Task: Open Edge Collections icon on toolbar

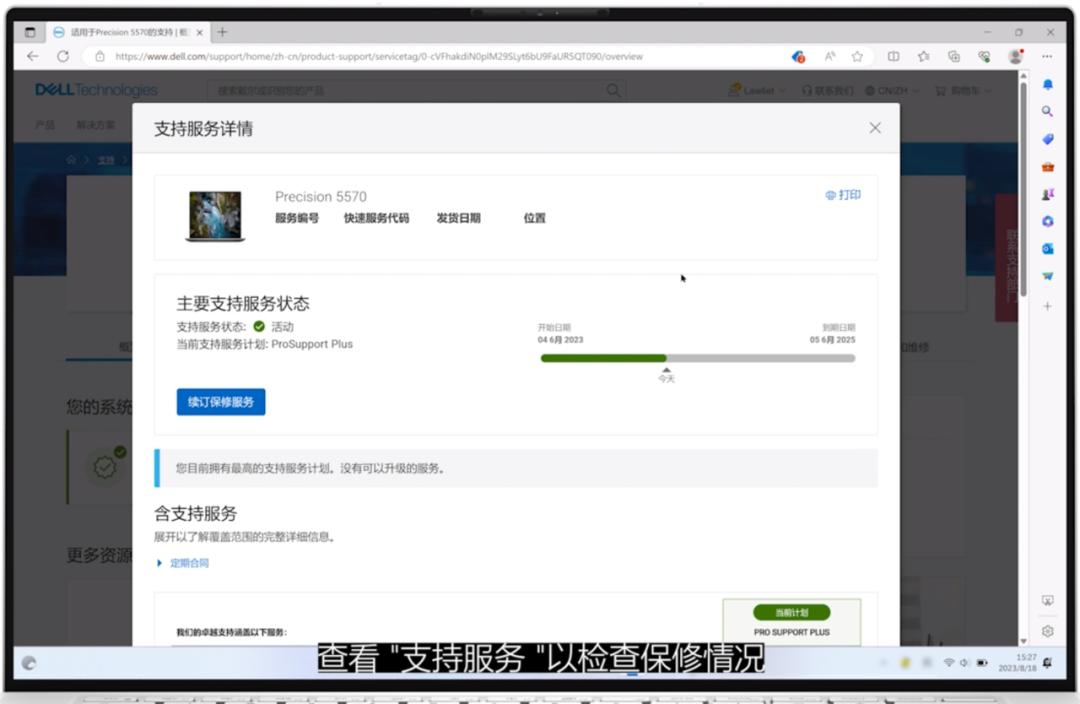Action: (x=954, y=56)
